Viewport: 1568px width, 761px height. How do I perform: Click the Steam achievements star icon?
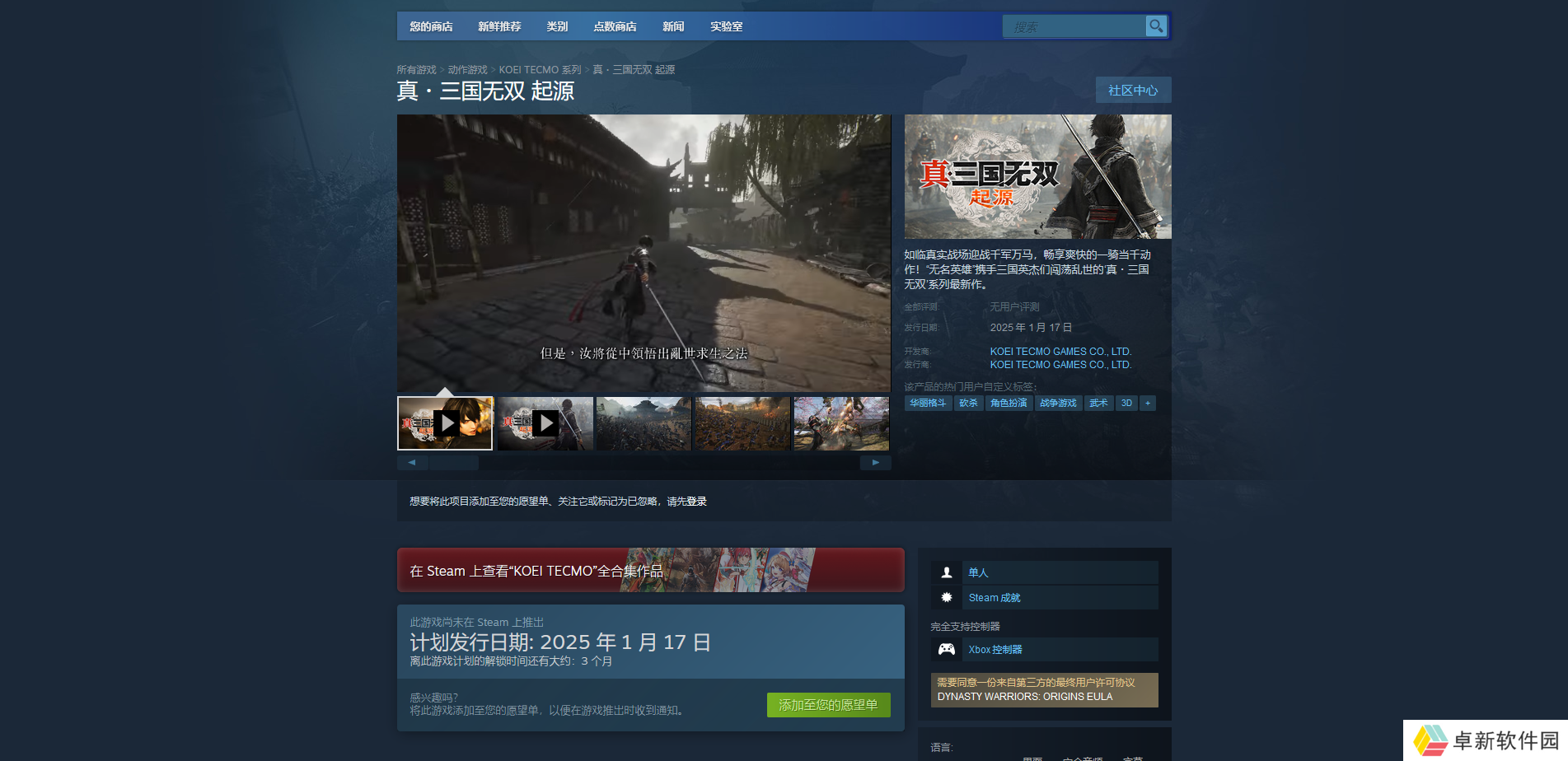point(947,598)
